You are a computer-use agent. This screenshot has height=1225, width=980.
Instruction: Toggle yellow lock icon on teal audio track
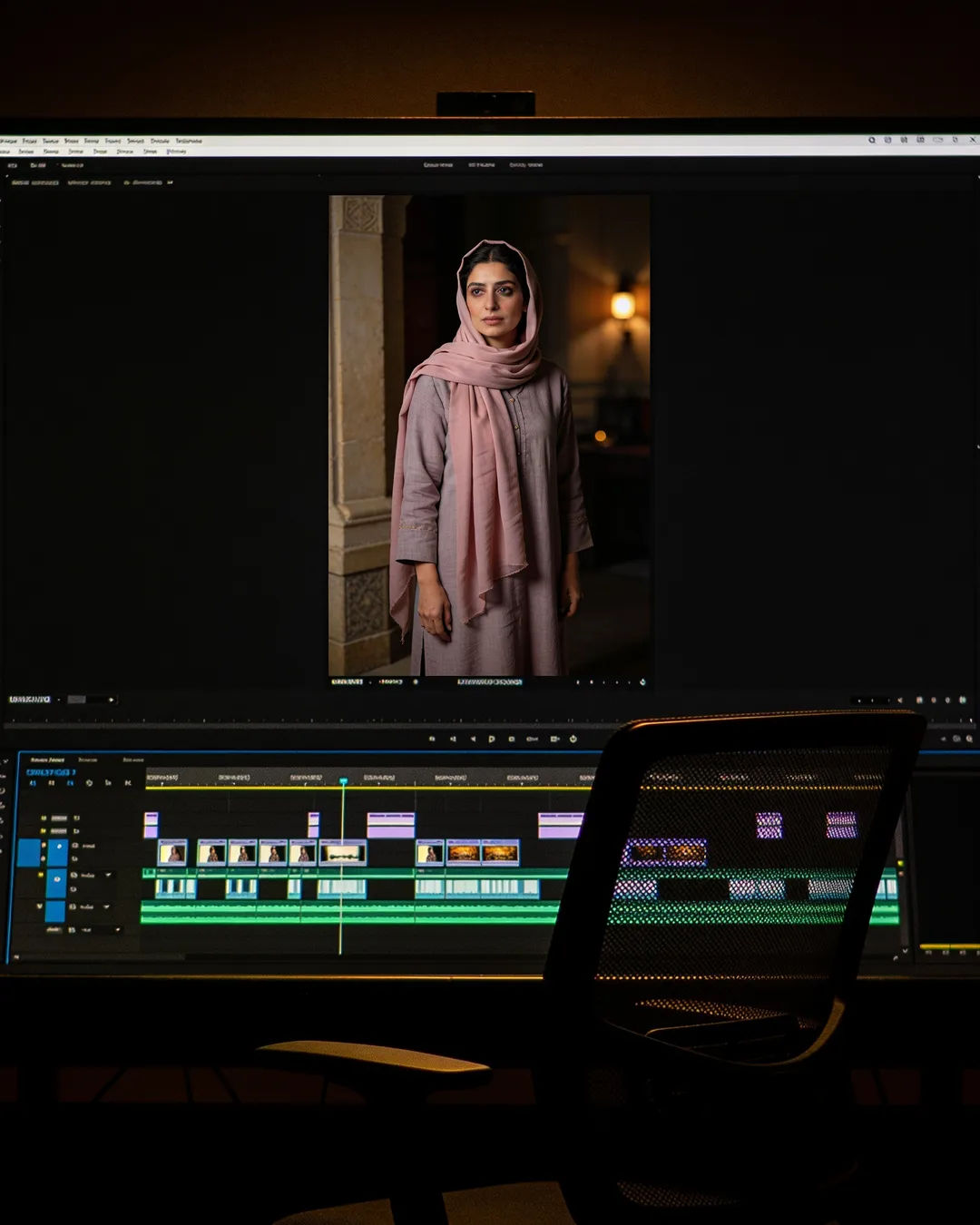pos(40,875)
